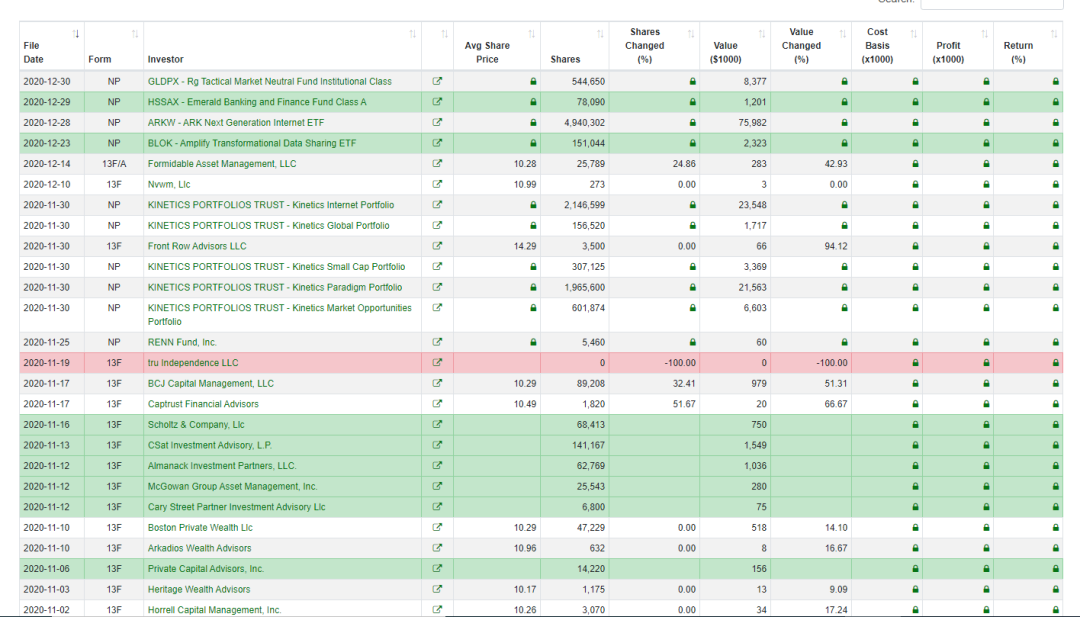Open external link icon for CSat Investment Advisory
Viewport: 1080px width, 617px height.
(437, 446)
